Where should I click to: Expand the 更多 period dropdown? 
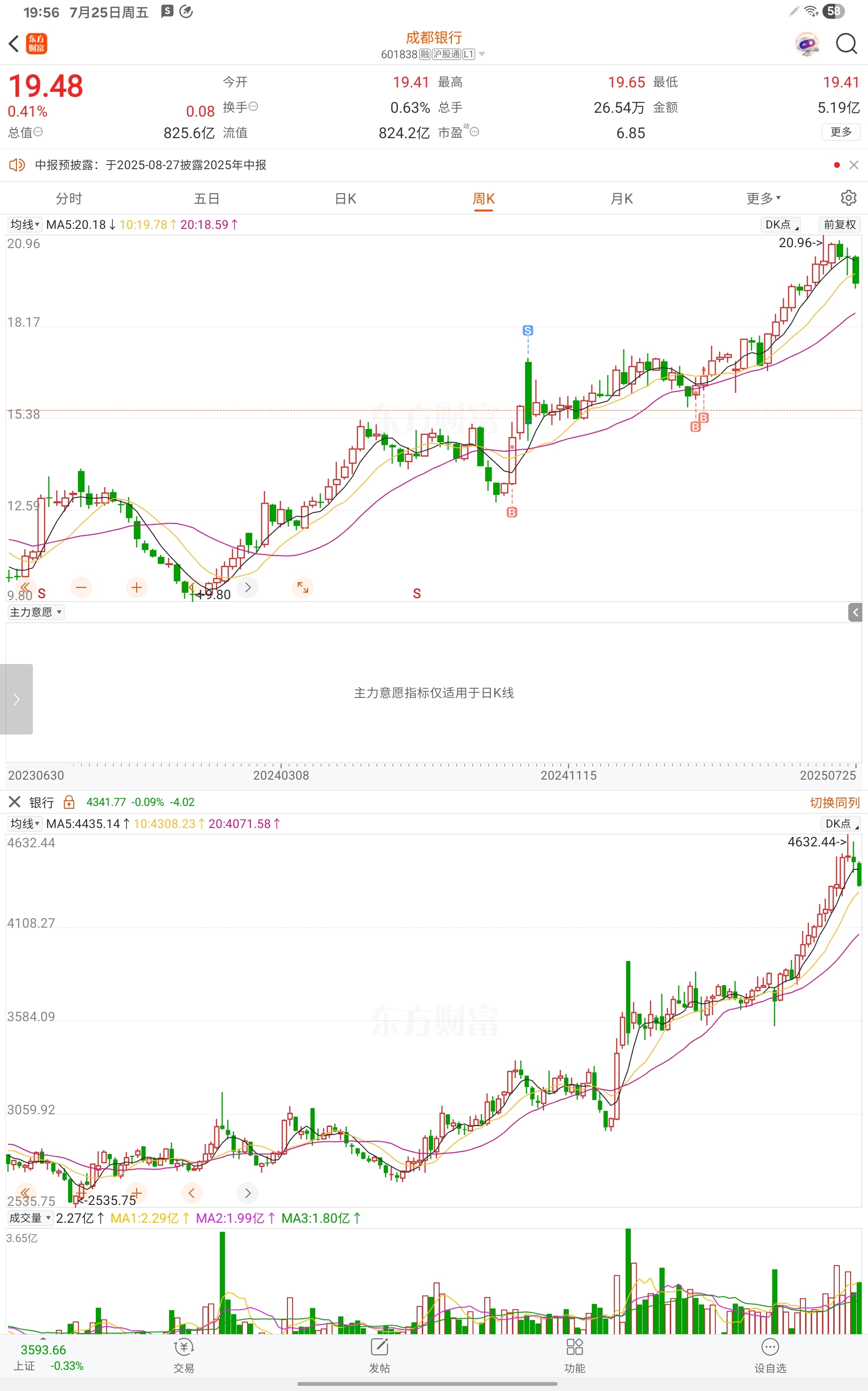(x=764, y=199)
